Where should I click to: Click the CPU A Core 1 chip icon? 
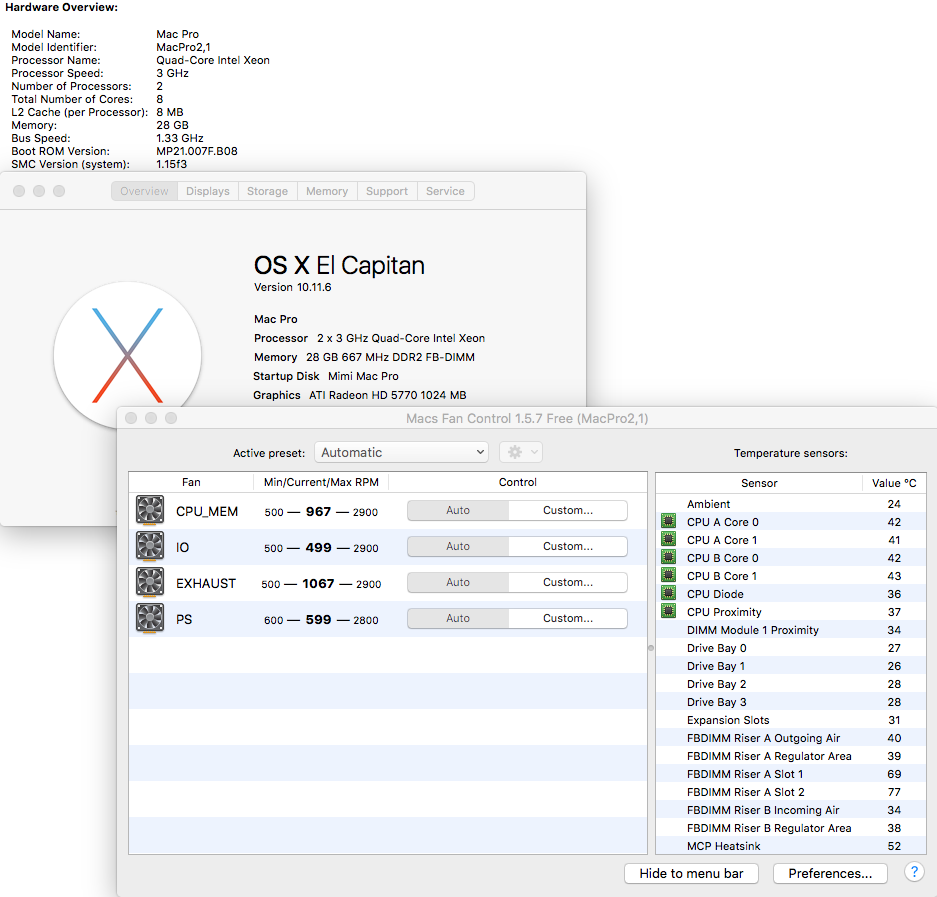pyautogui.click(x=669, y=539)
